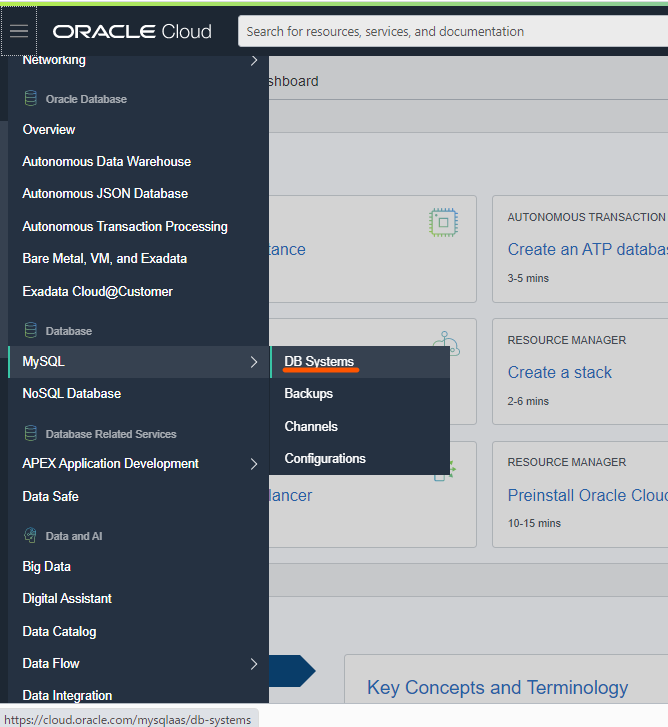Open Data Safe
The image size is (668, 727).
pyautogui.click(x=51, y=496)
